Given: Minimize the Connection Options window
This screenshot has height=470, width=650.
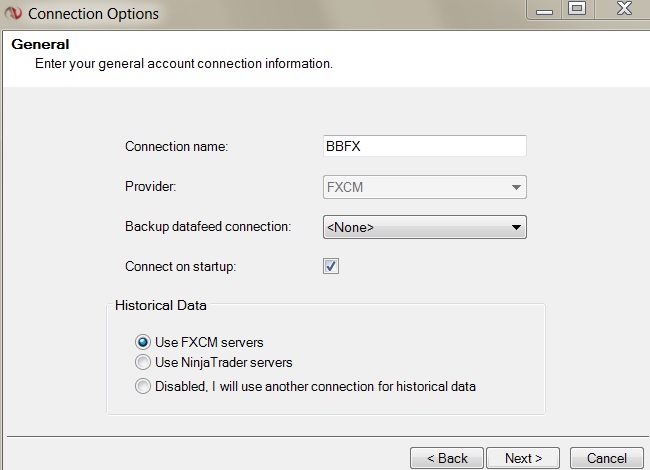Looking at the screenshot, I should point(545,11).
